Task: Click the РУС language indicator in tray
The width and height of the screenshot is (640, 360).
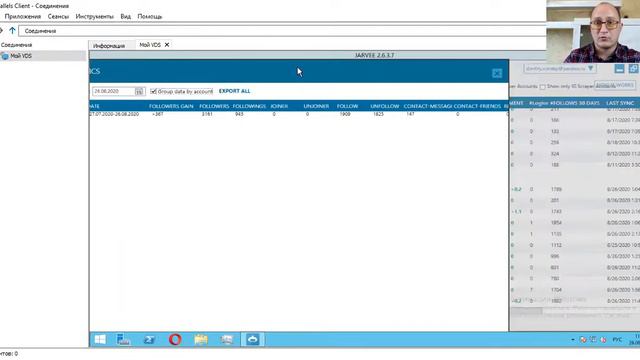Action: pos(617,340)
